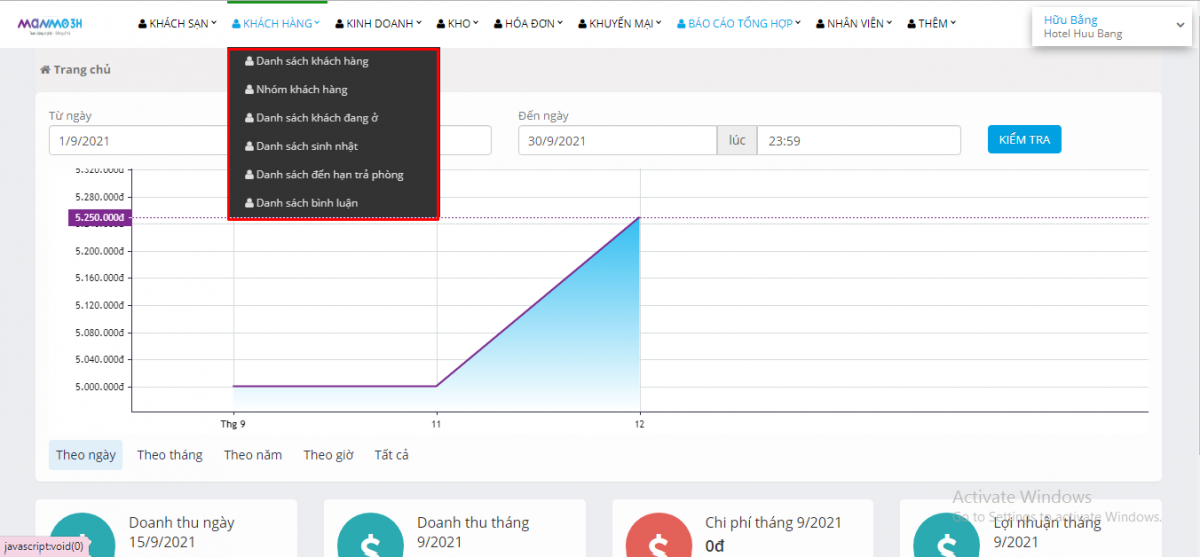Click the teal dollar icon for Doanh thu ngày
Viewport: 1200px width, 557px height.
click(x=79, y=536)
